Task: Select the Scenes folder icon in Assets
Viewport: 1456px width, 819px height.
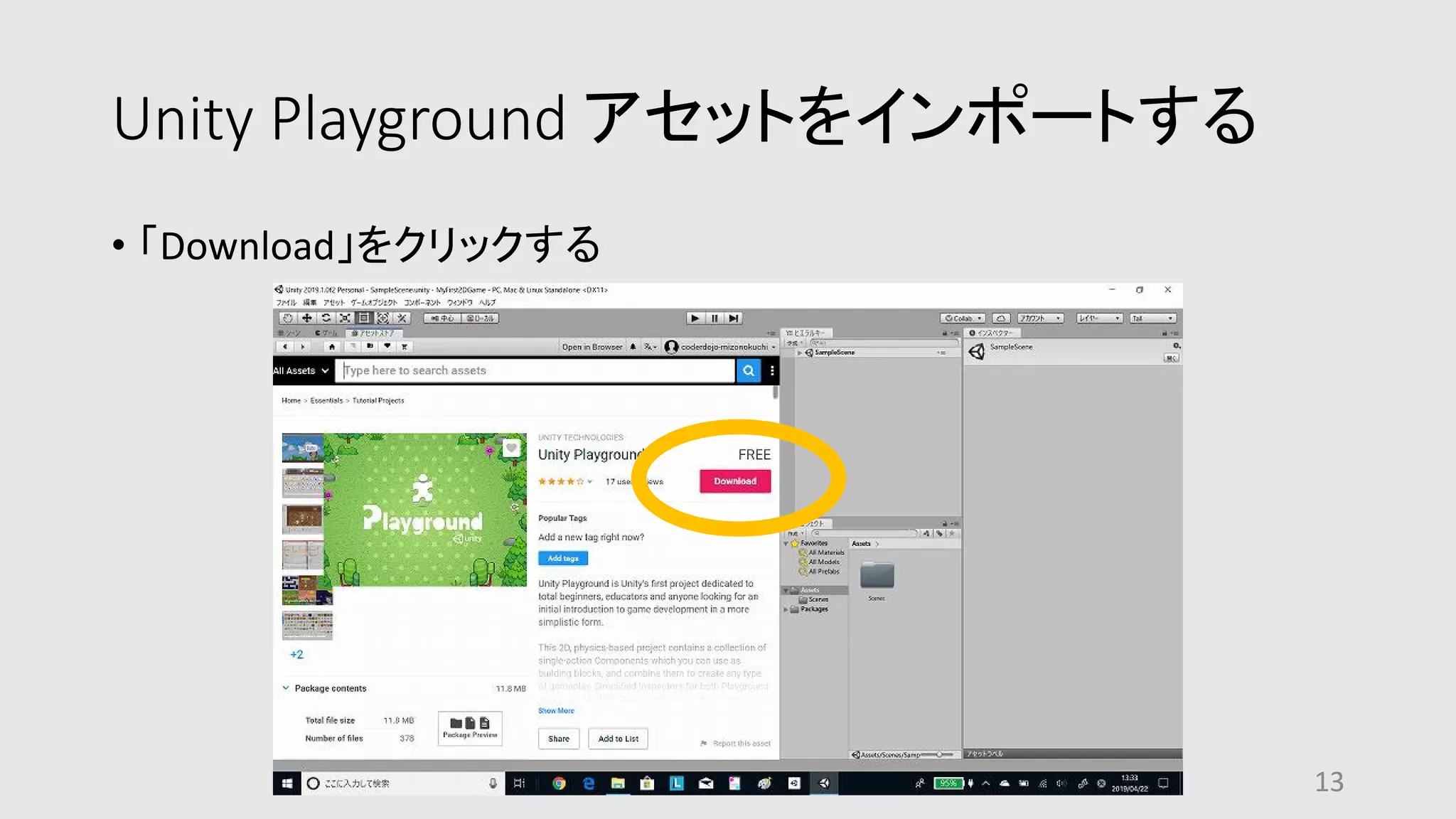Action: coord(877,576)
